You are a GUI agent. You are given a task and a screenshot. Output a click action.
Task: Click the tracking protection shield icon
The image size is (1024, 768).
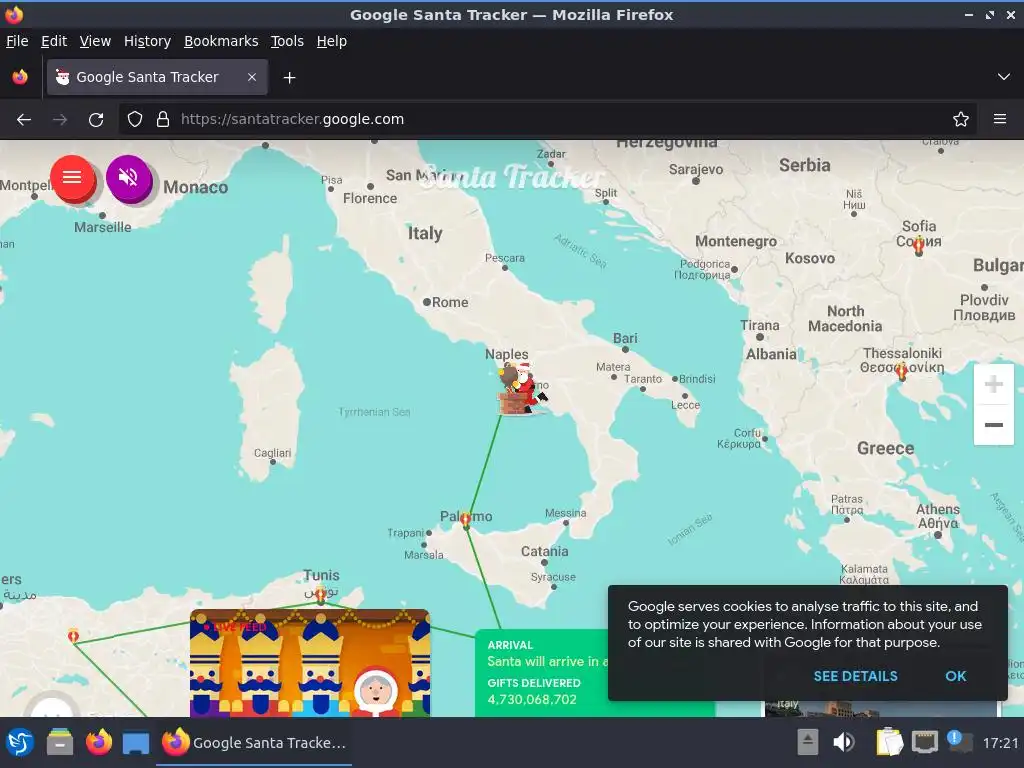(x=135, y=120)
